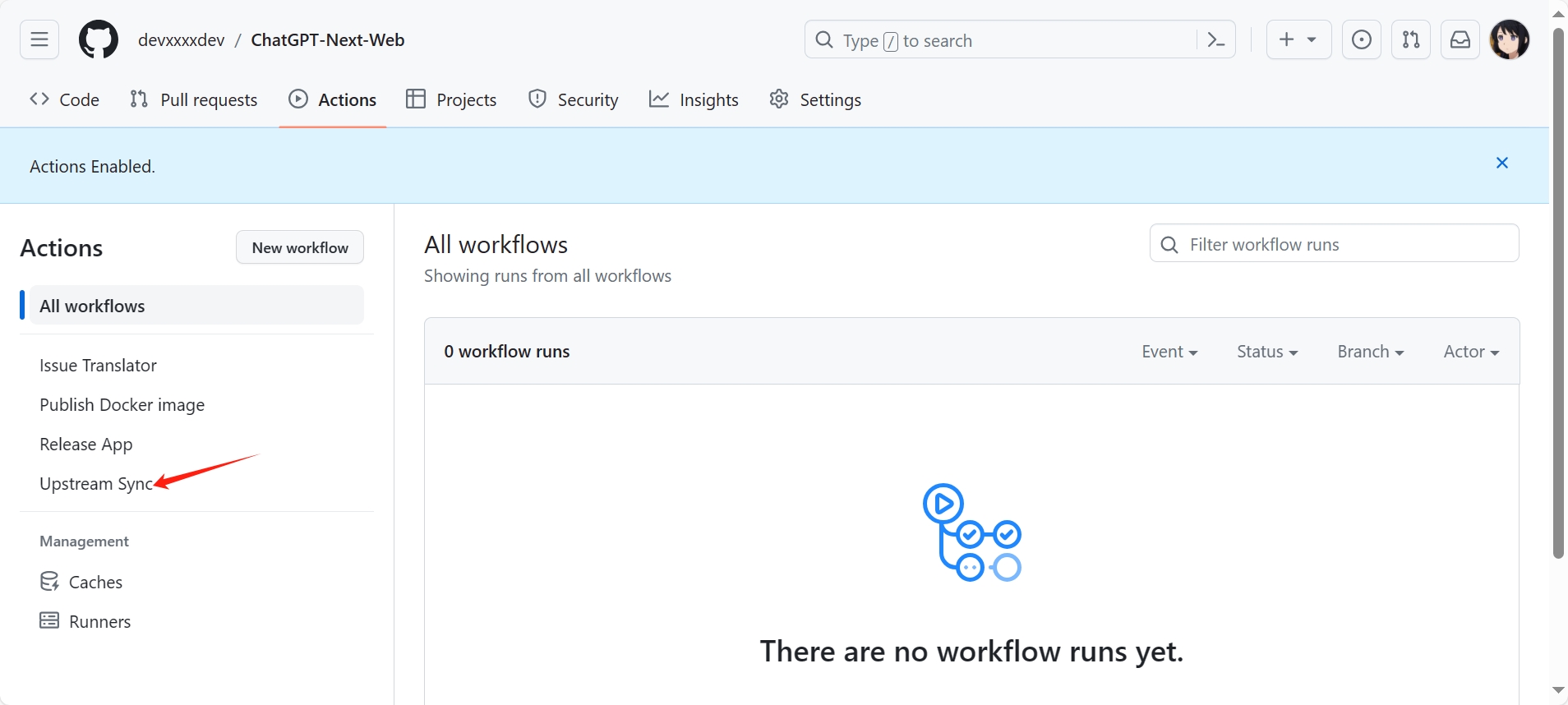Open the Insights tab
The image size is (1568, 705).
coord(694,99)
